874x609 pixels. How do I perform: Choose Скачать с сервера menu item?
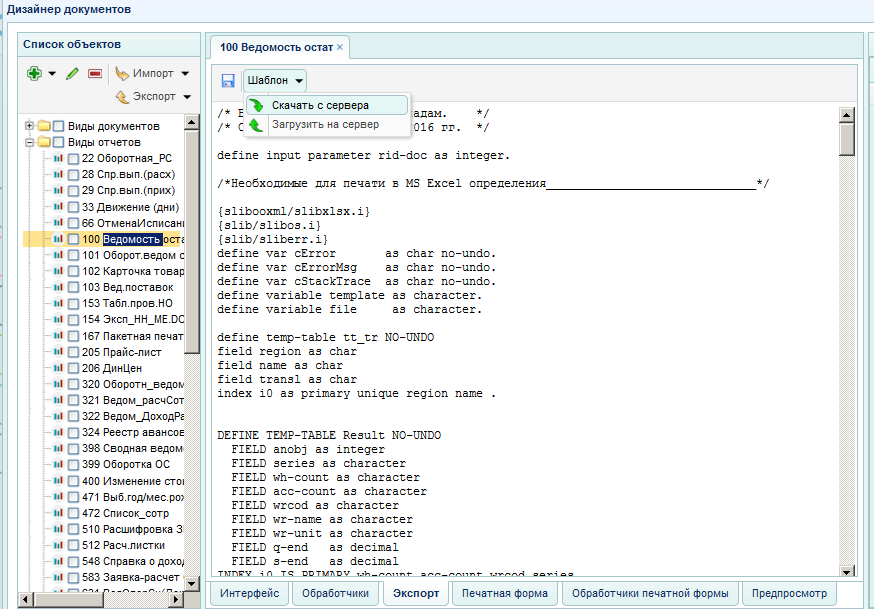(327, 105)
